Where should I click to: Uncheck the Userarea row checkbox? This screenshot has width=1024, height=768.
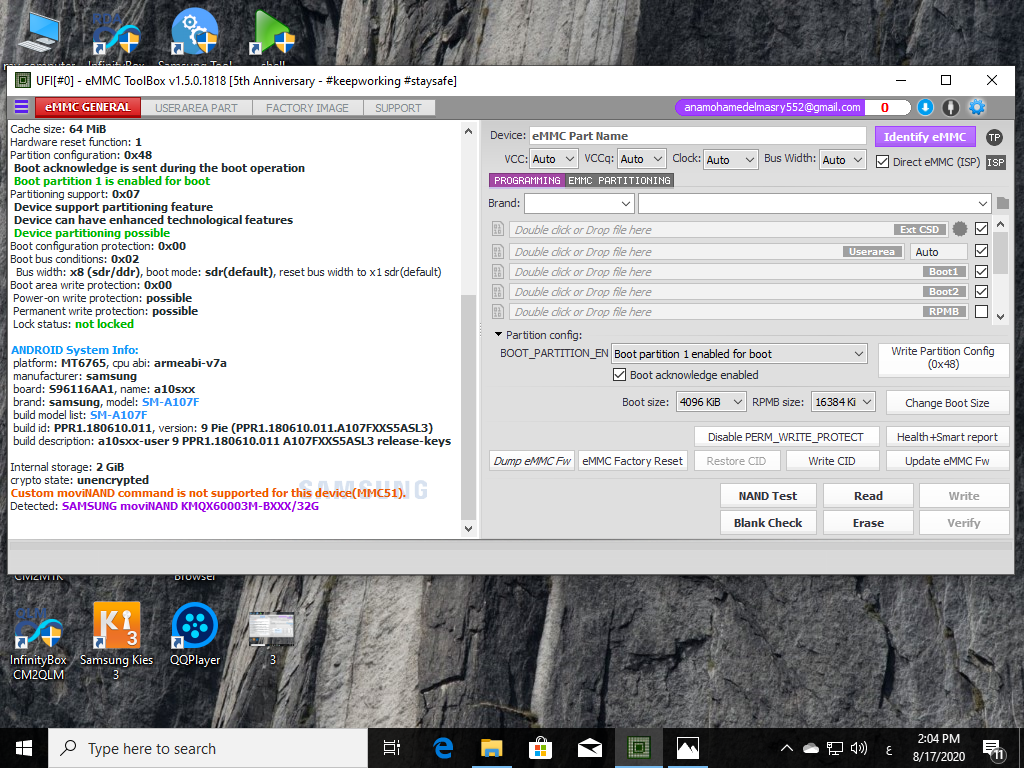coord(981,251)
